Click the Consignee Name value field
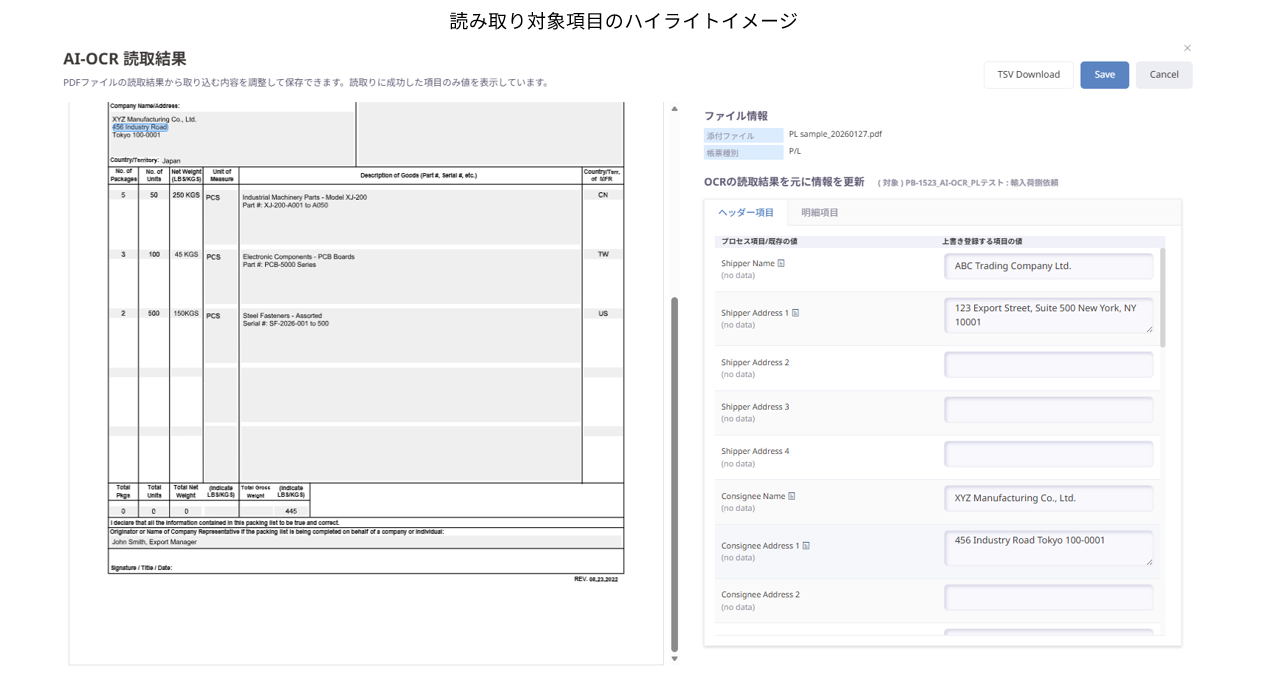This screenshot has width=1270, height=700. [1048, 498]
